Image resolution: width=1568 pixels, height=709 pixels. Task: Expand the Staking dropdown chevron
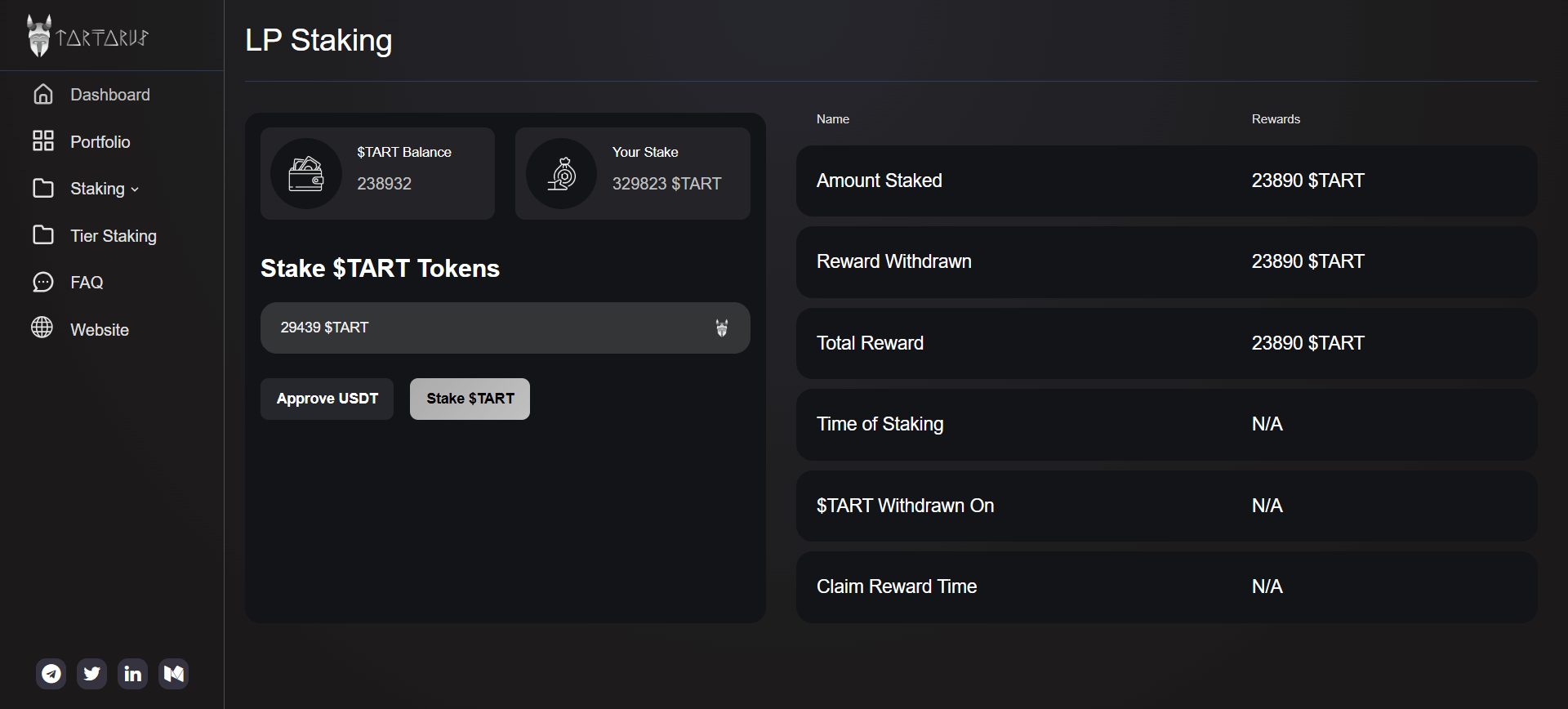coord(135,190)
